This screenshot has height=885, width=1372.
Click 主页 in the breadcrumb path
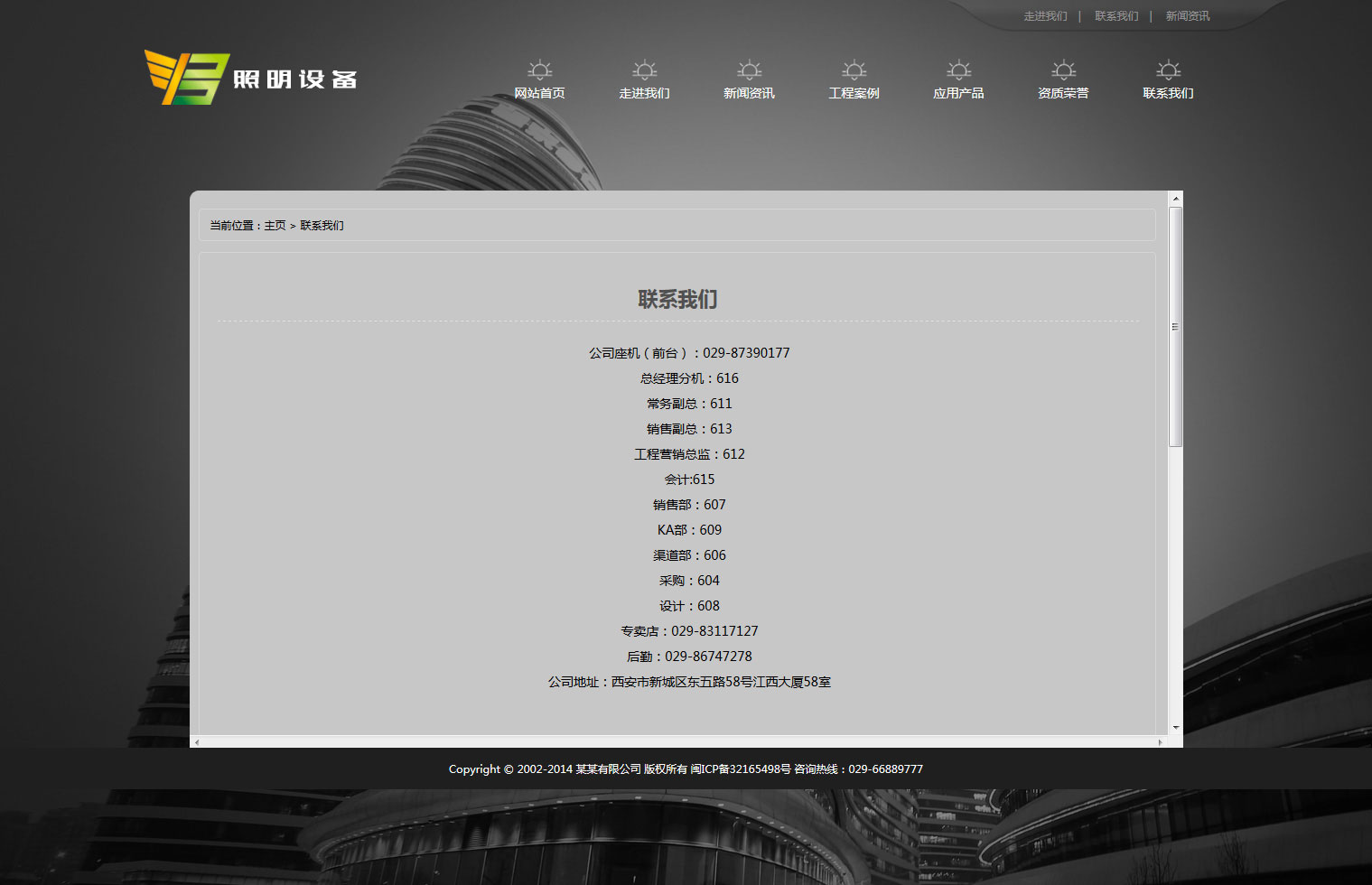[x=275, y=226]
